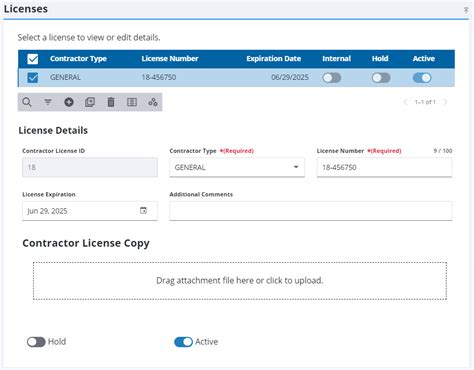Image resolution: width=474 pixels, height=370 pixels.
Task: Add a new license with plus icon
Action: (69, 102)
